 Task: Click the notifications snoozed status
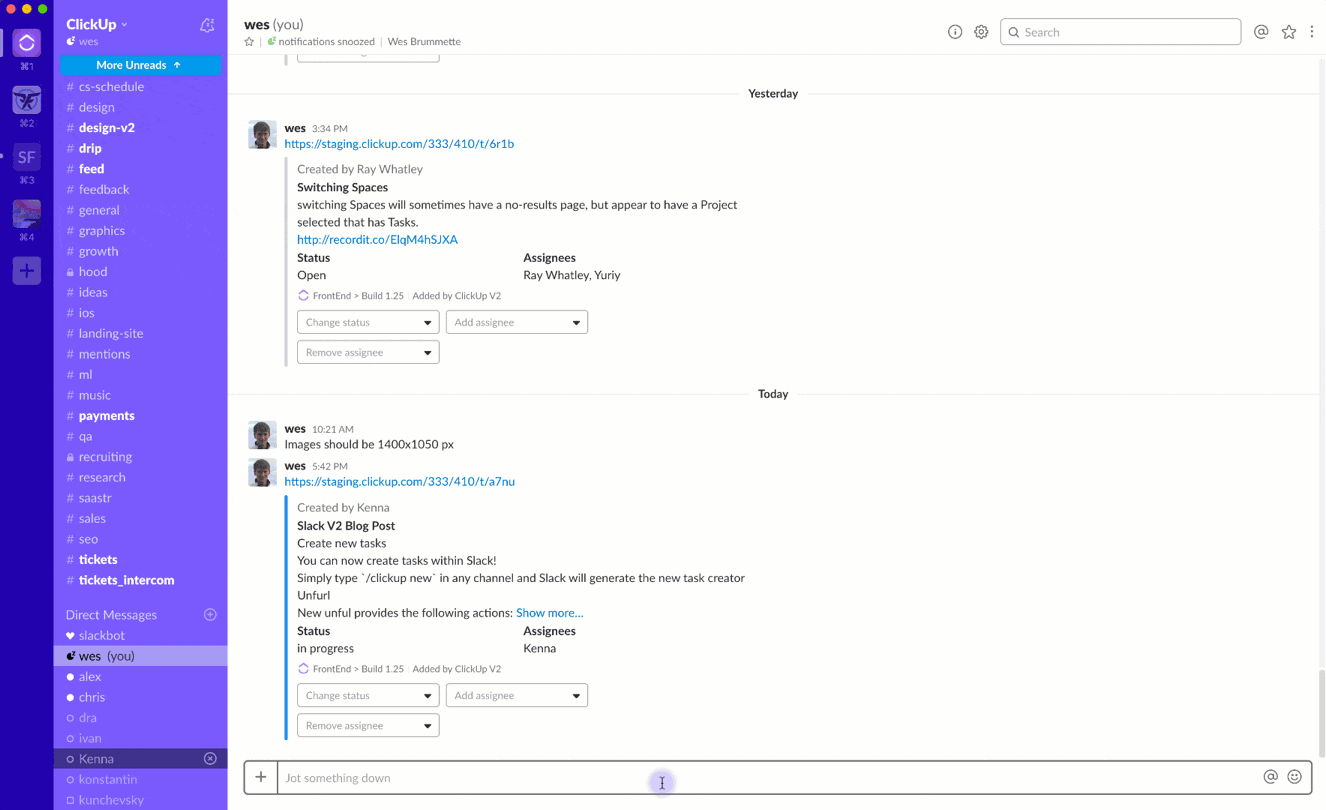pos(321,42)
